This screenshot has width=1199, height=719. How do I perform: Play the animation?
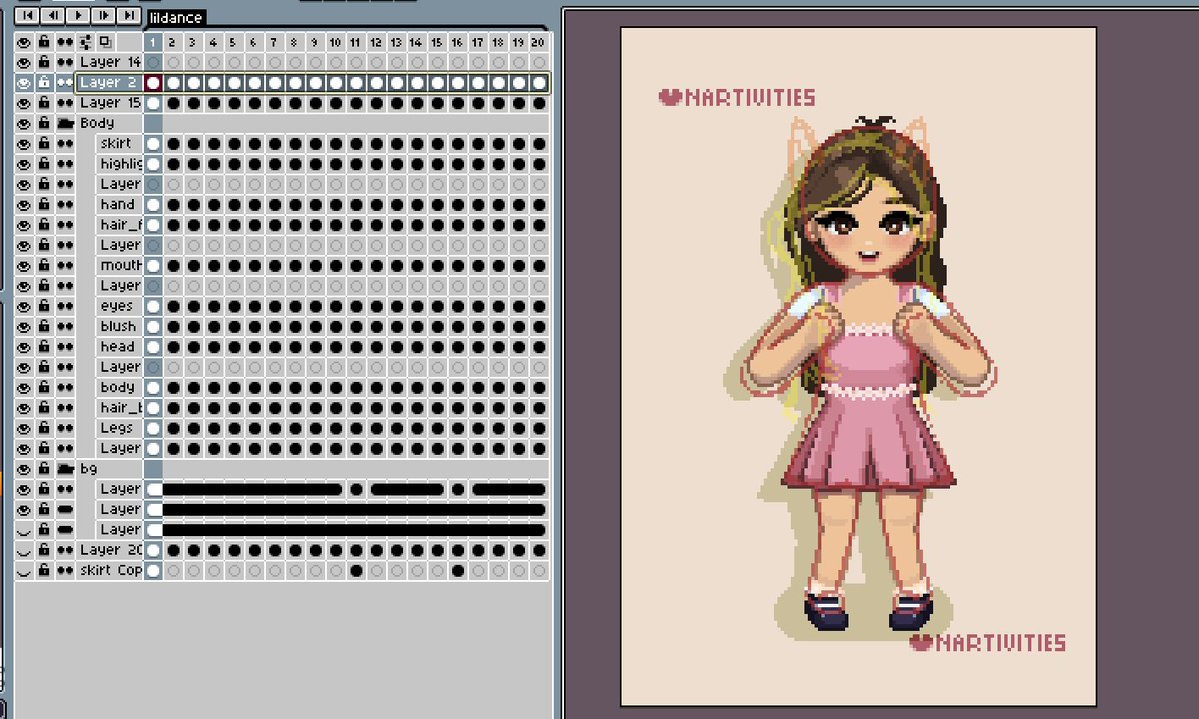click(x=78, y=15)
